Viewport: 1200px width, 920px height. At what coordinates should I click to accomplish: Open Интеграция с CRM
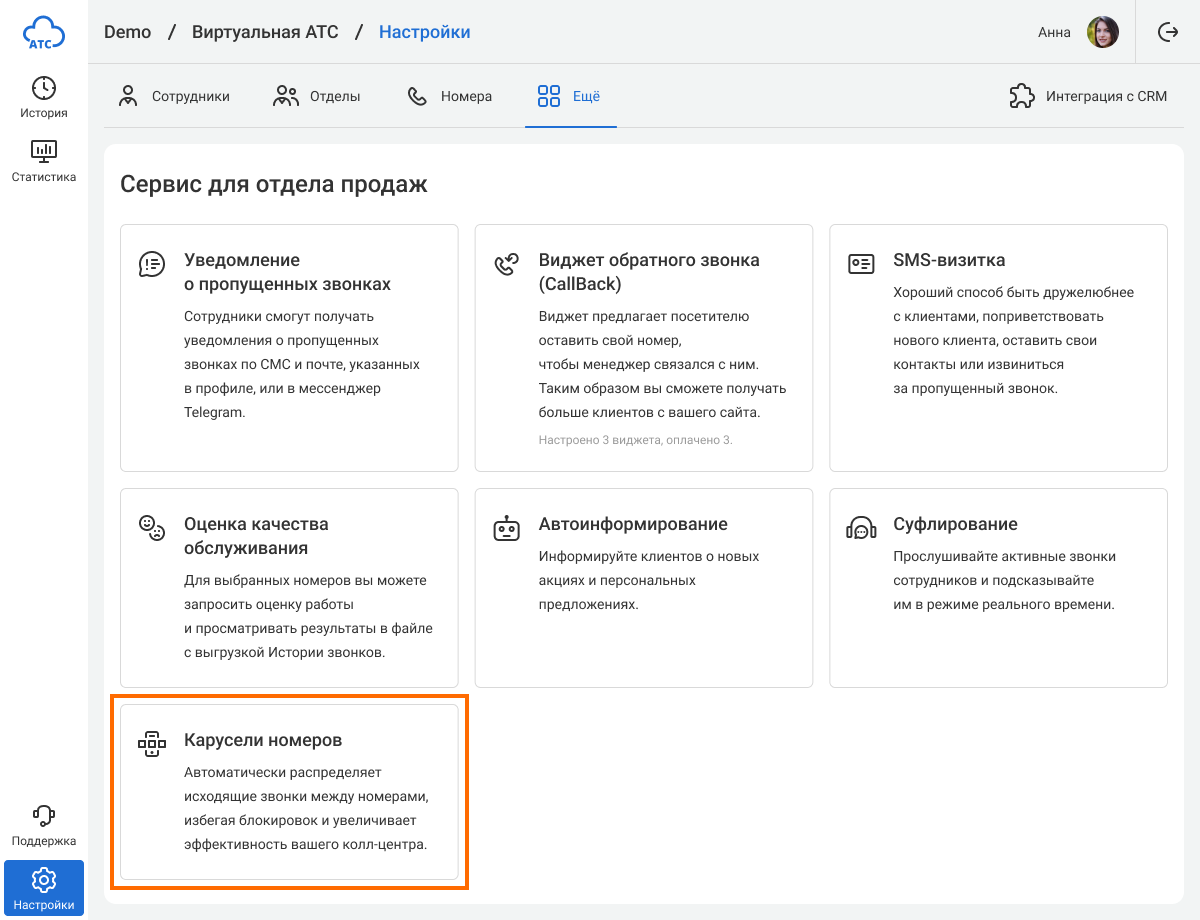point(1088,97)
